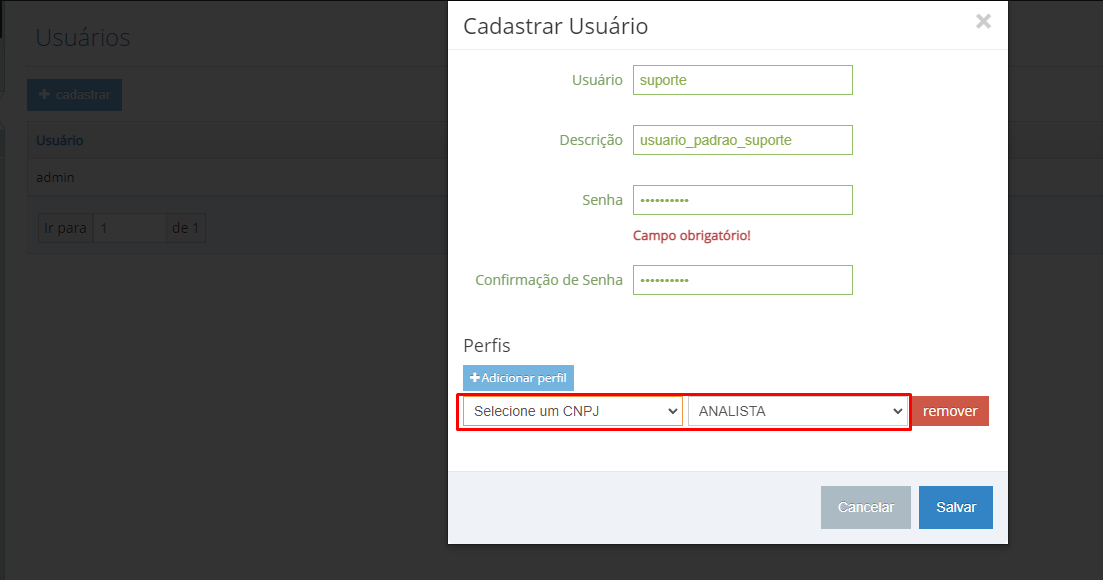The width and height of the screenshot is (1103, 580).
Task: Click the plus icon on Adicionar perfil
Action: pyautogui.click(x=475, y=378)
